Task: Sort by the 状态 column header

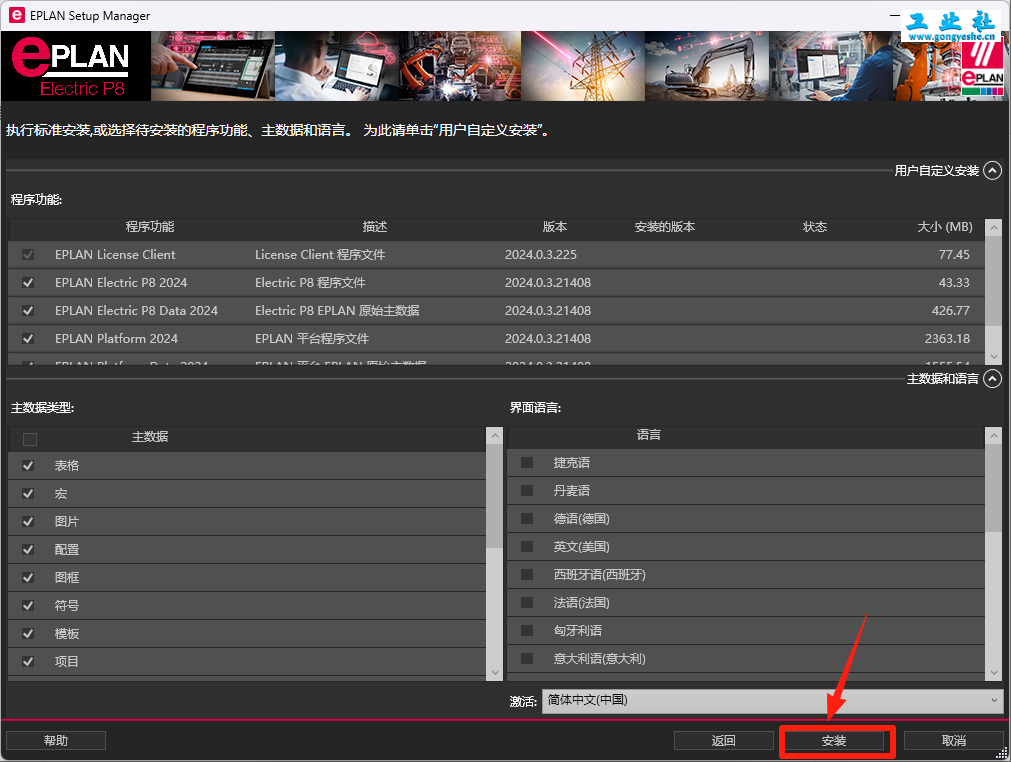Action: 815,227
